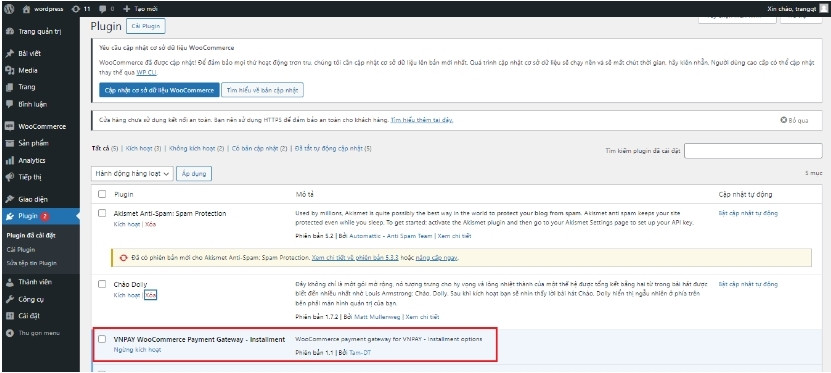Click the Plugin column header

[x=123, y=194]
